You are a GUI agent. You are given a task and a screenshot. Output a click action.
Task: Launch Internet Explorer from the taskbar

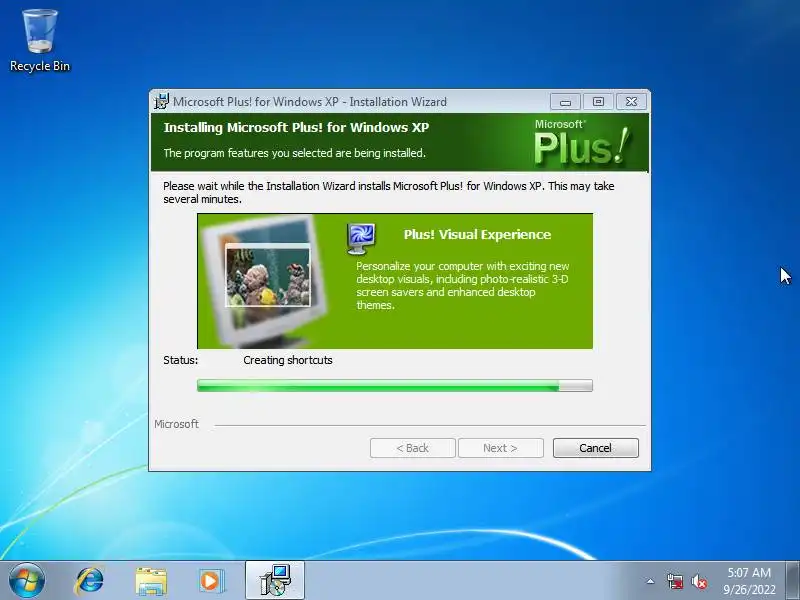(x=90, y=581)
